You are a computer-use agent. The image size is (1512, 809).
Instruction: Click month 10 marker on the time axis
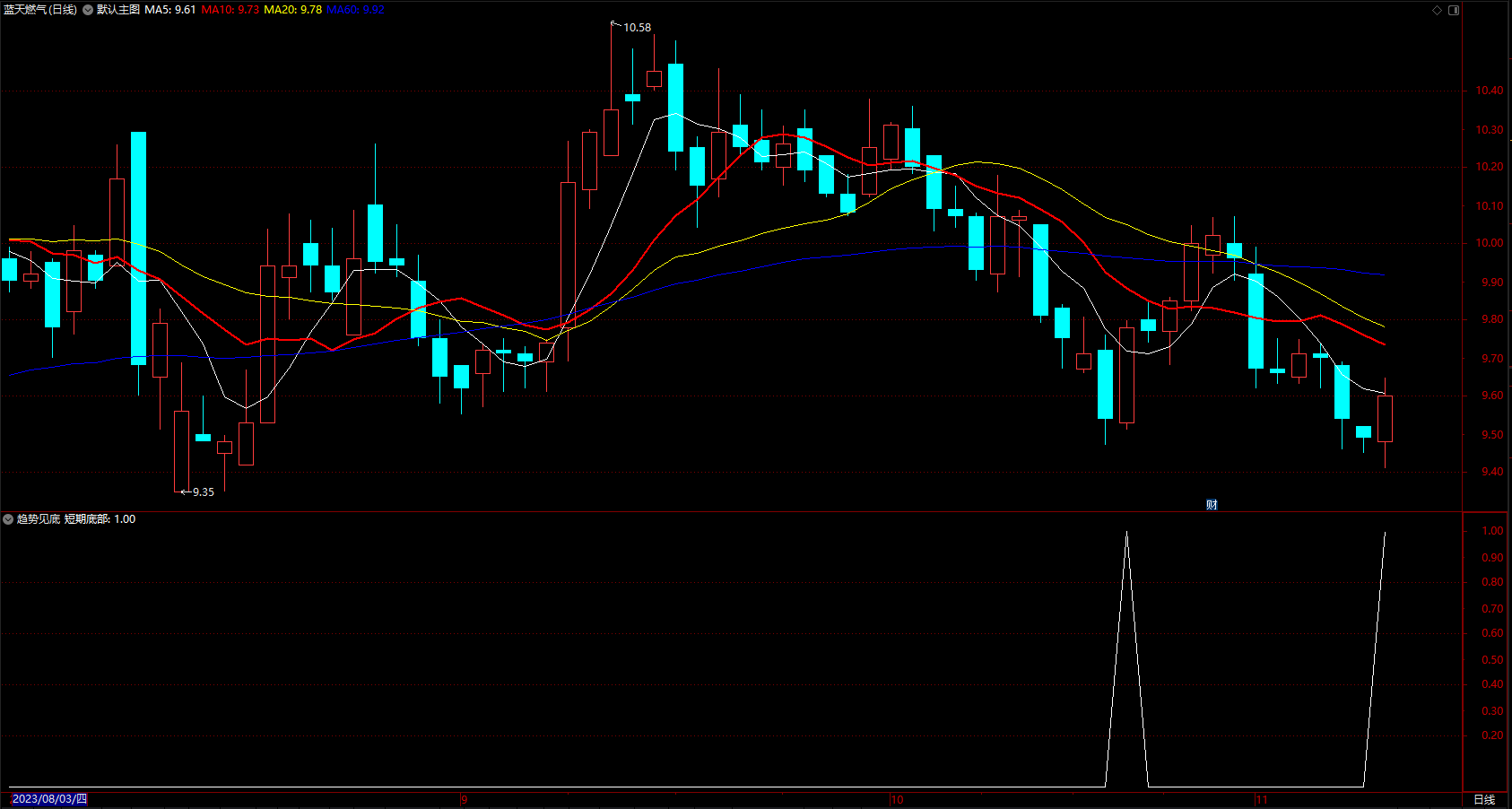coord(898,800)
